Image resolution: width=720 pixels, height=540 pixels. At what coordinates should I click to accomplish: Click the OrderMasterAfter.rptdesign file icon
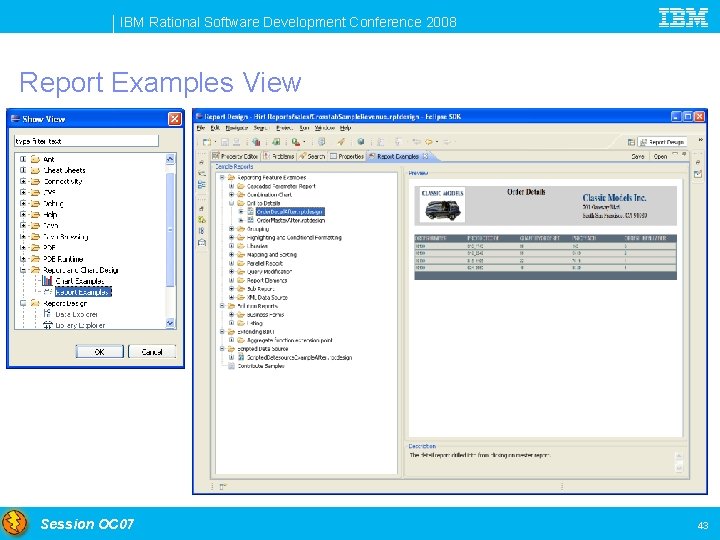click(x=250, y=220)
